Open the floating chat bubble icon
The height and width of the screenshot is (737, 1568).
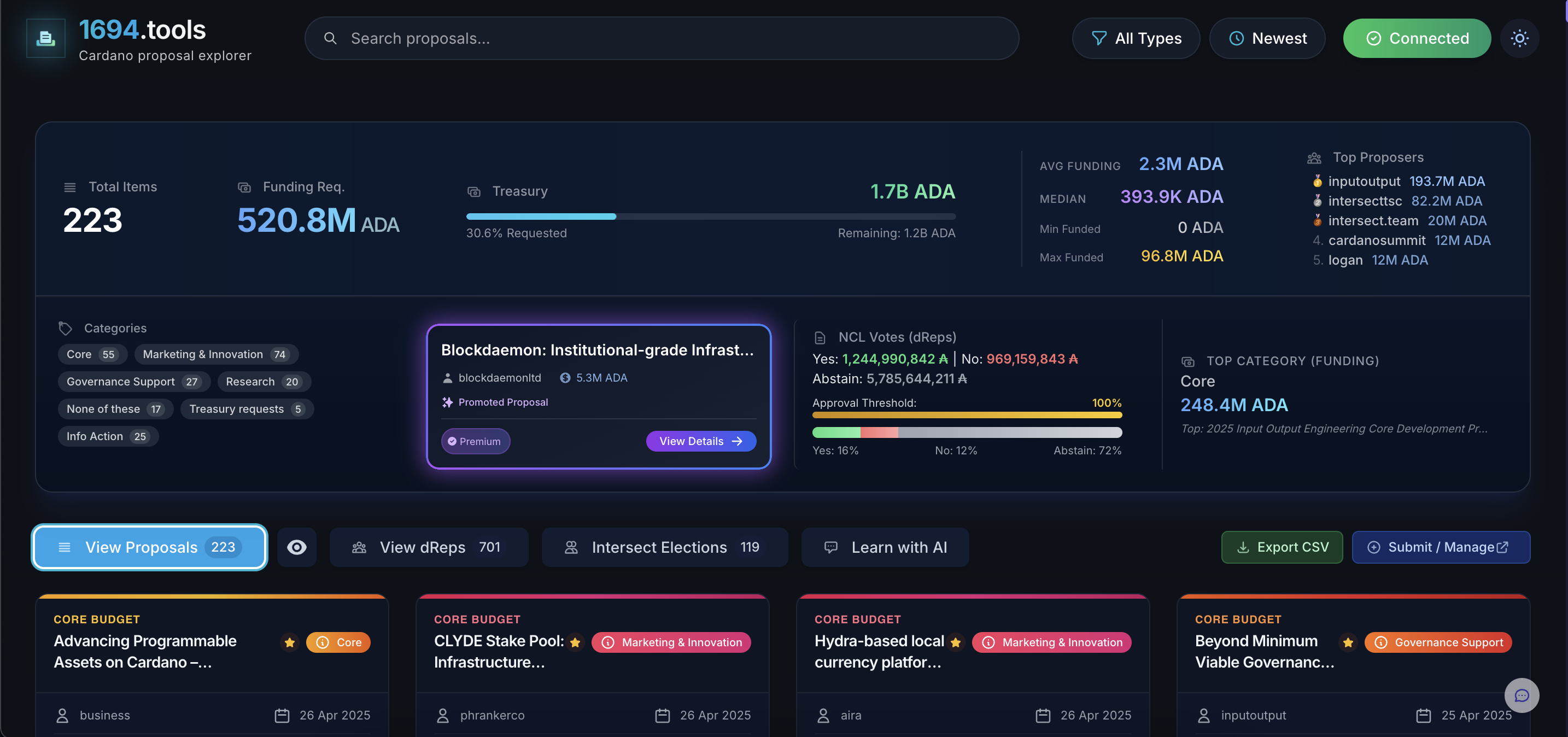1522,695
